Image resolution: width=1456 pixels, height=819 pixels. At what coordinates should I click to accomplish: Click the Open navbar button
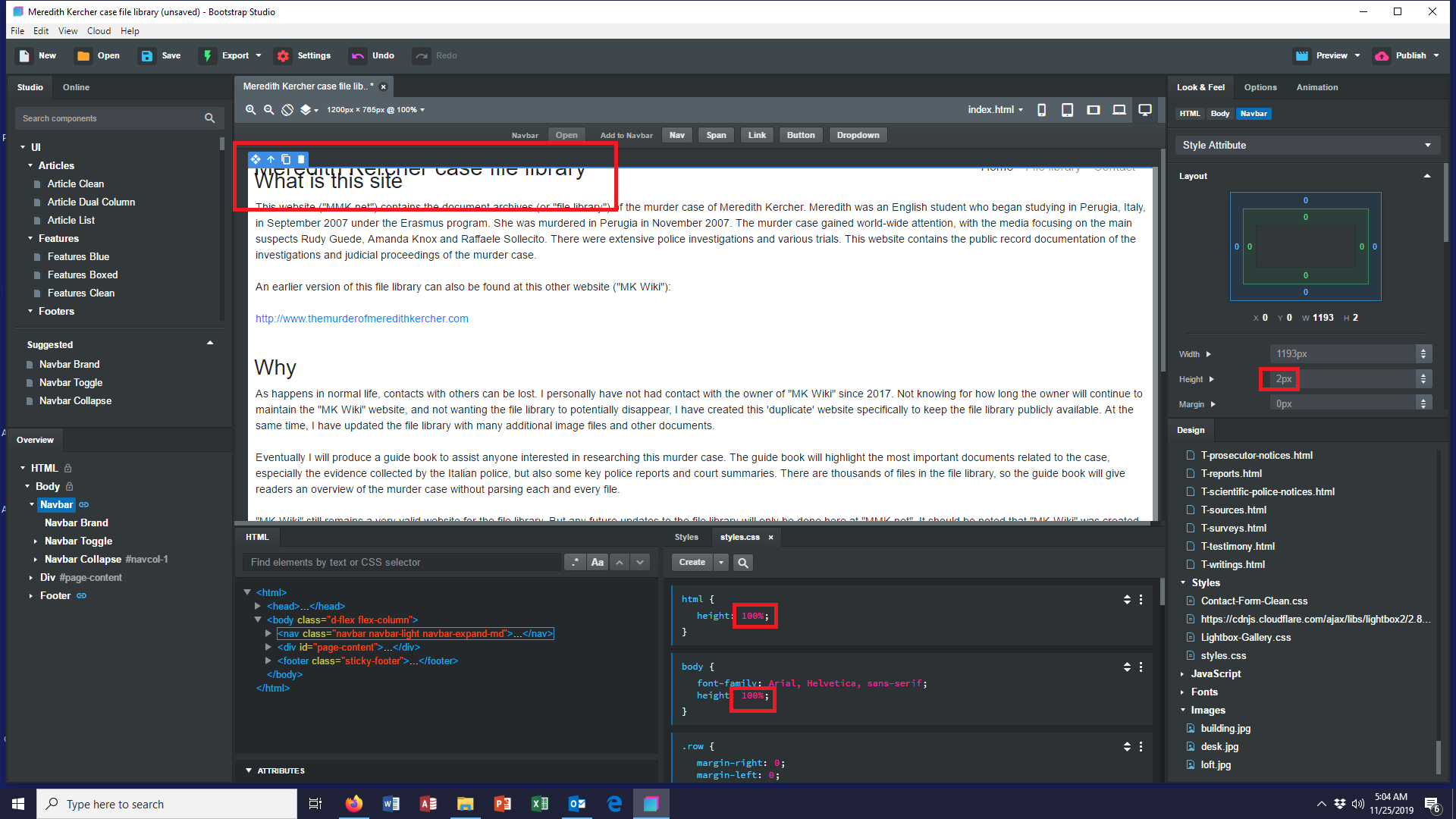[x=566, y=135]
